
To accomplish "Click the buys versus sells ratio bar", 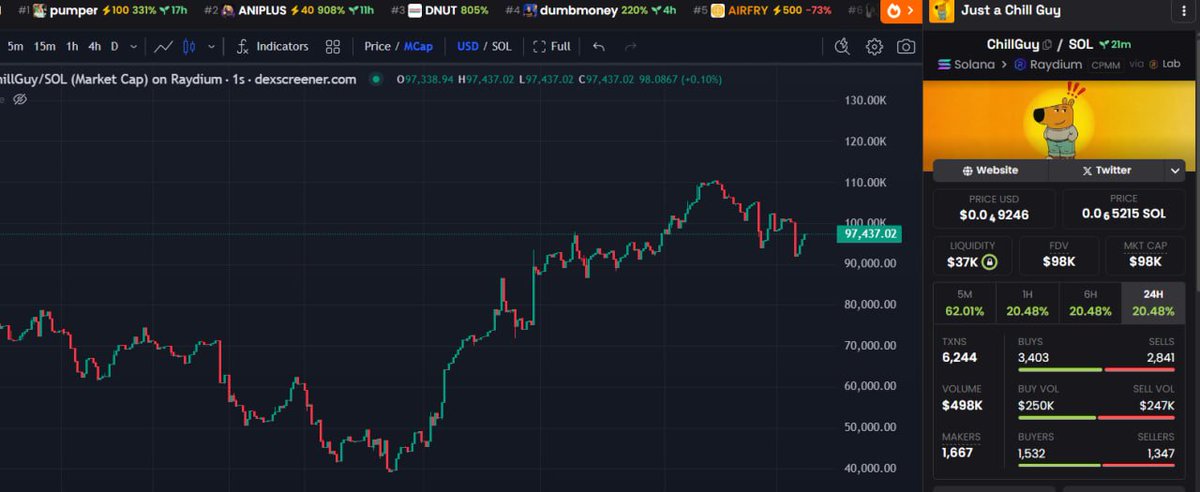I will (x=1098, y=370).
